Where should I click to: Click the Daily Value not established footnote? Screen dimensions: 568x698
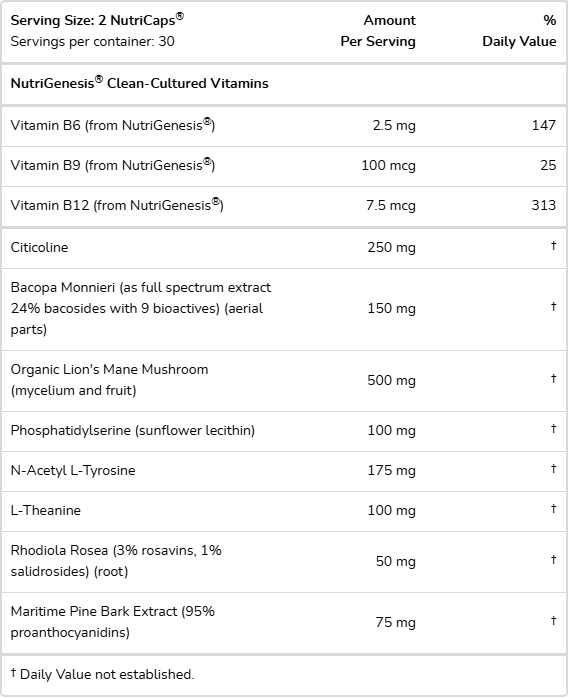coord(102,674)
